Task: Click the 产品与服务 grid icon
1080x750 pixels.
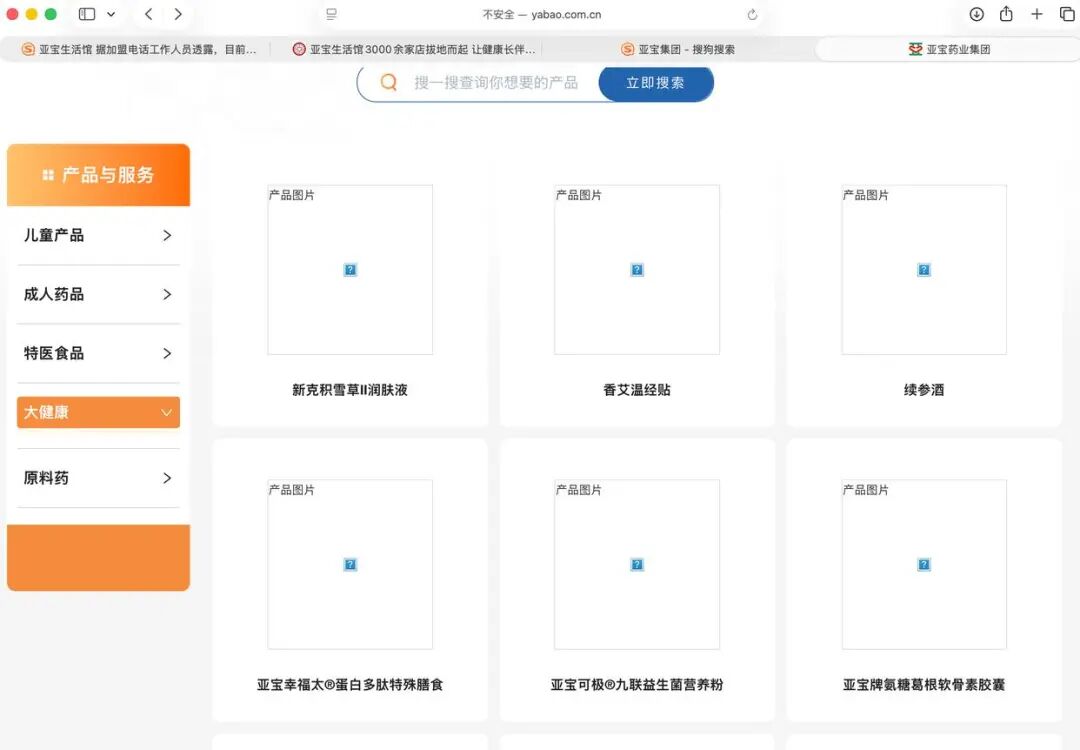Action: tap(48, 174)
